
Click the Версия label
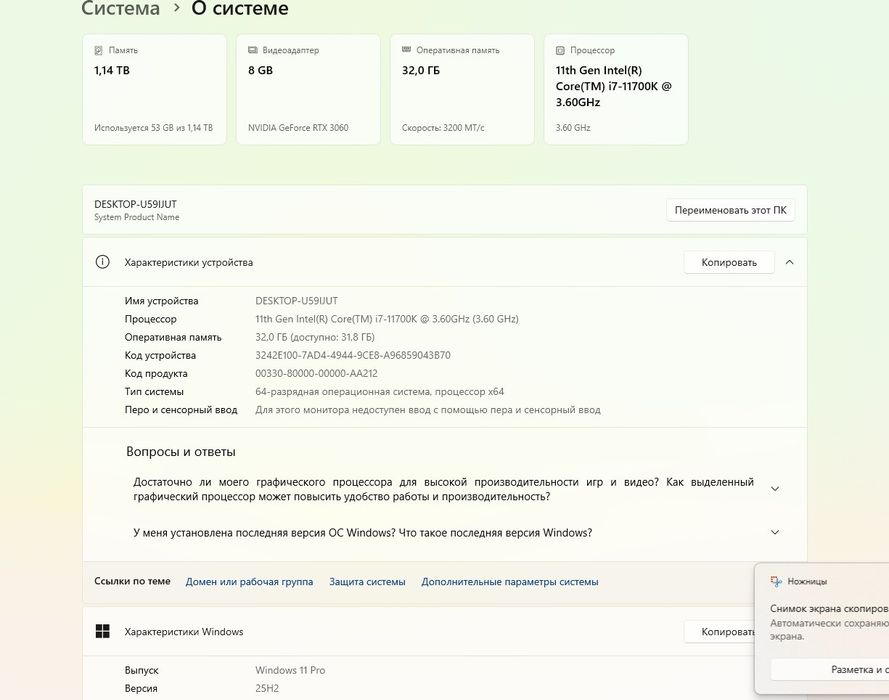[141, 688]
